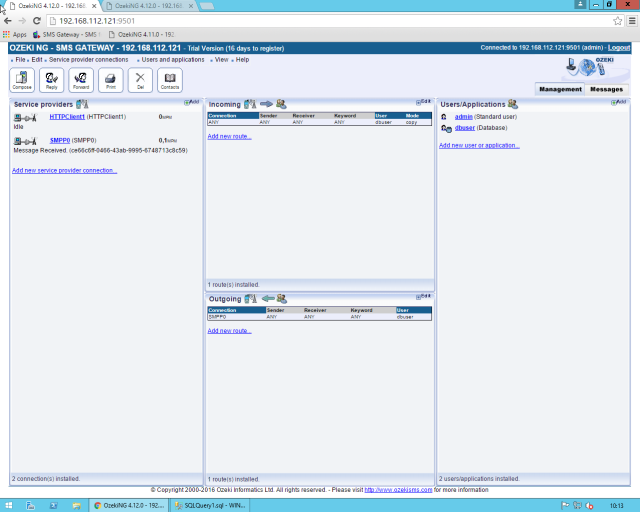This screenshot has height=512, width=640.
Task: Click the Forward toolbar button
Action: click(x=81, y=80)
